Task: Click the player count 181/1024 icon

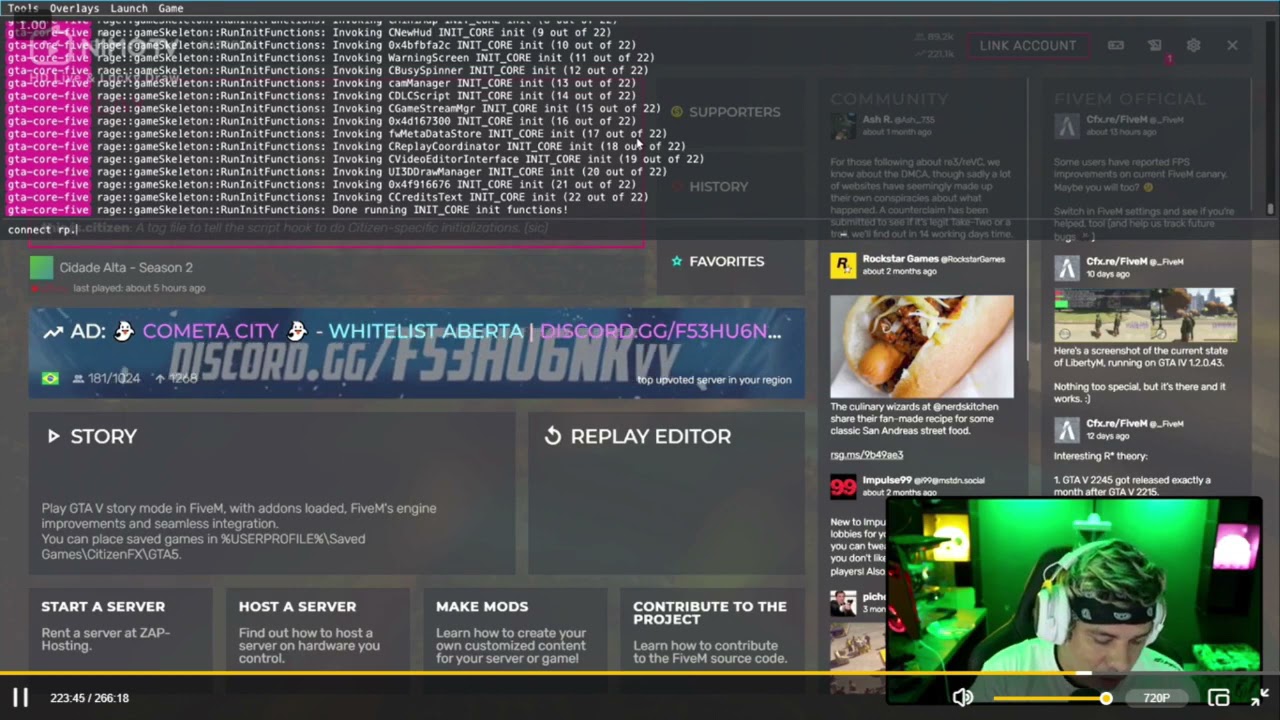Action: coord(78,379)
